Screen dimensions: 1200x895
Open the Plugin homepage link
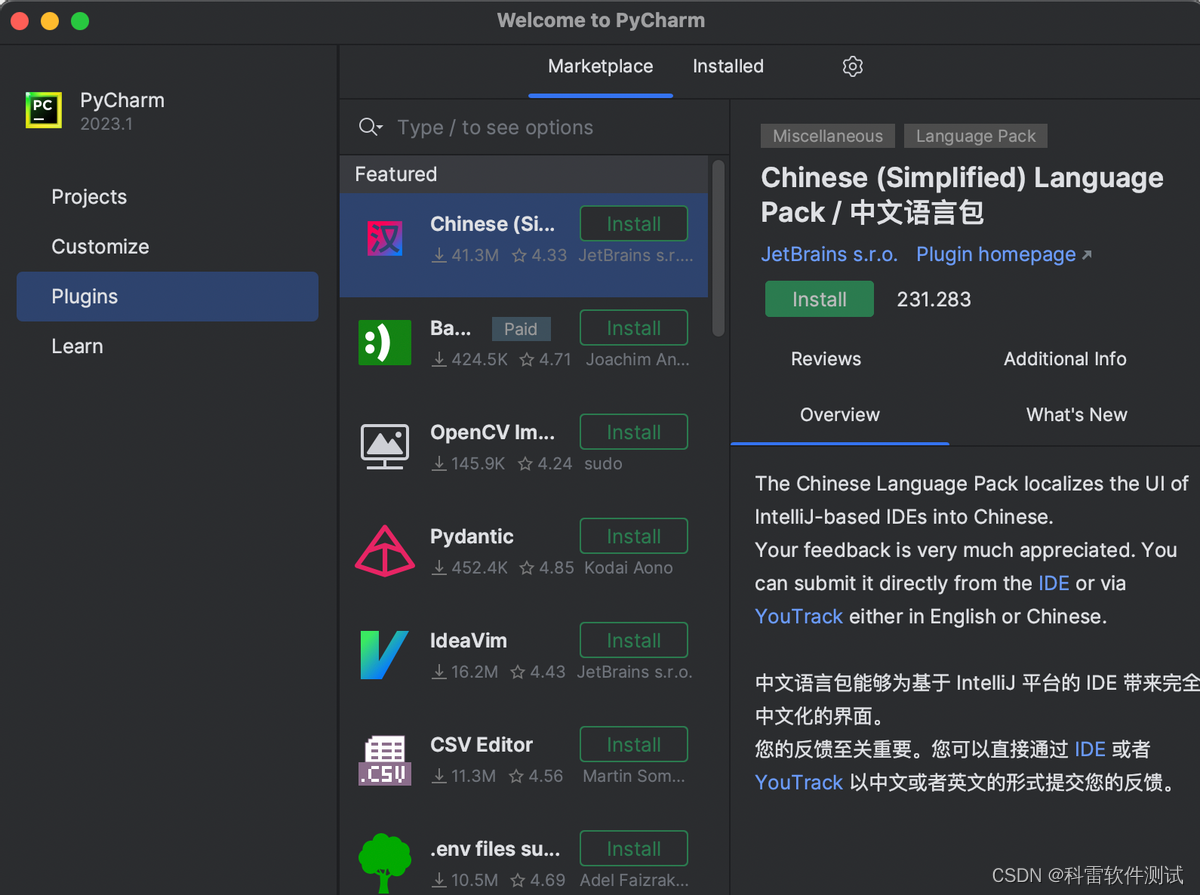996,254
